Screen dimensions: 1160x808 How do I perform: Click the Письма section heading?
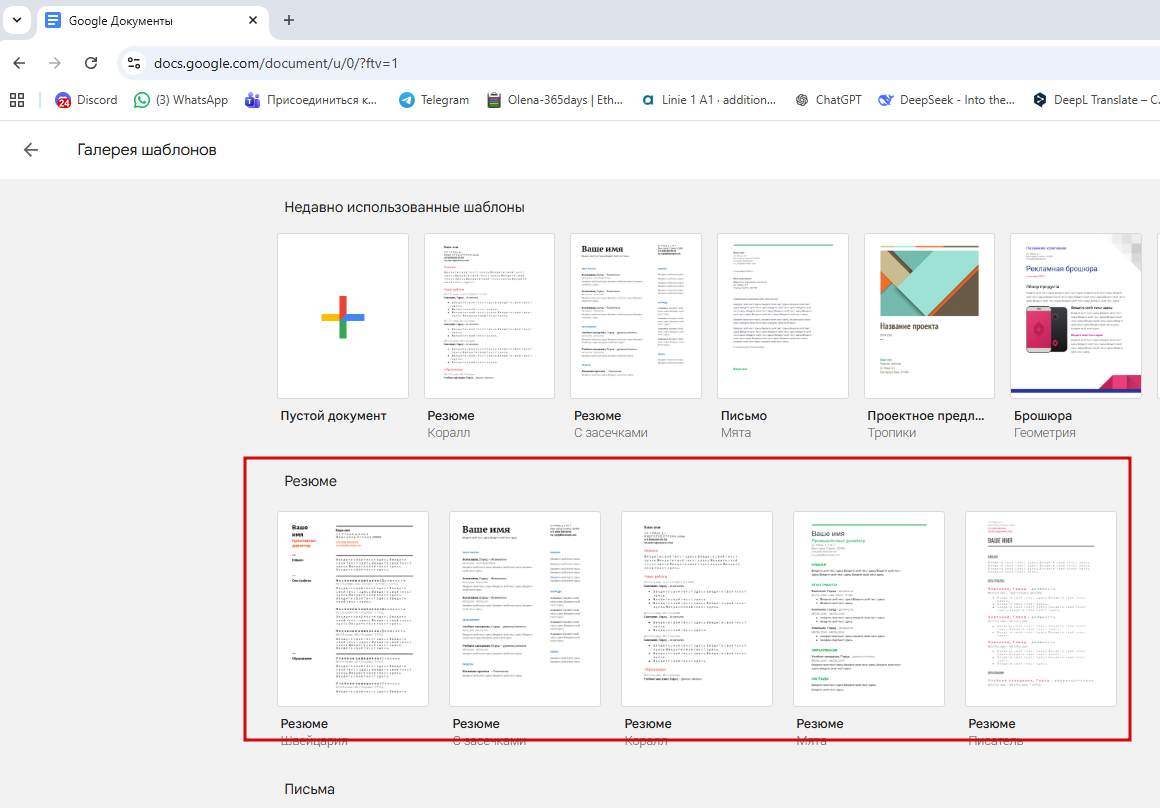click(309, 790)
